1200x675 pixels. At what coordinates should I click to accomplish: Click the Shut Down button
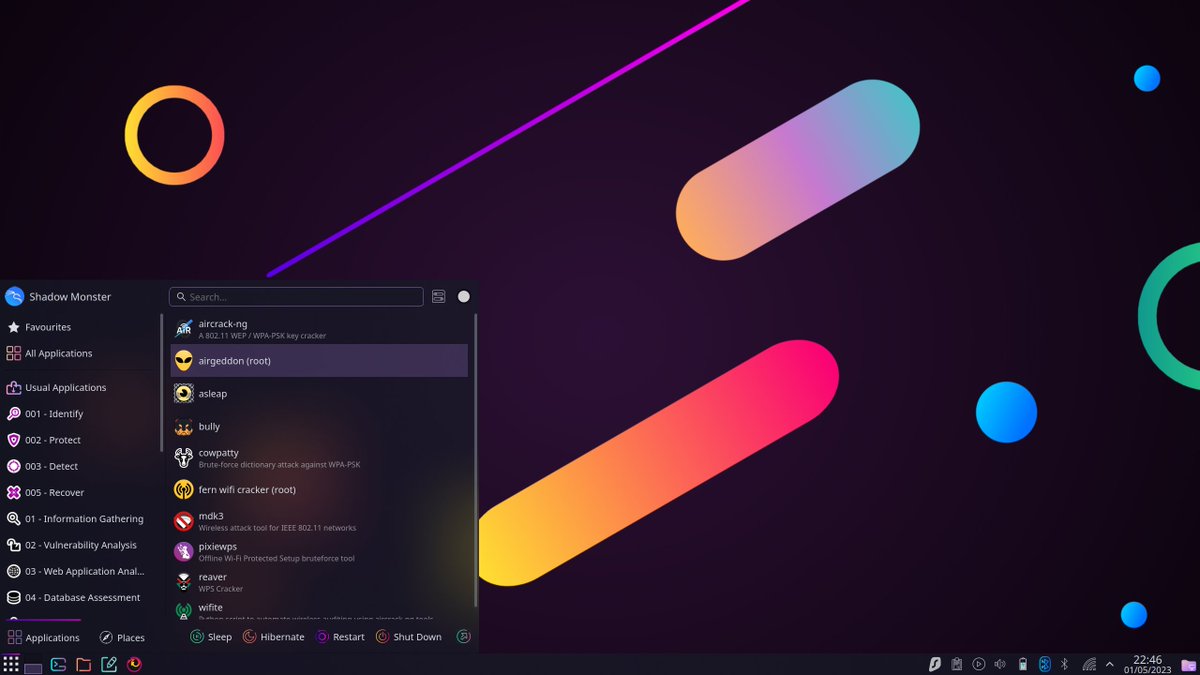409,637
